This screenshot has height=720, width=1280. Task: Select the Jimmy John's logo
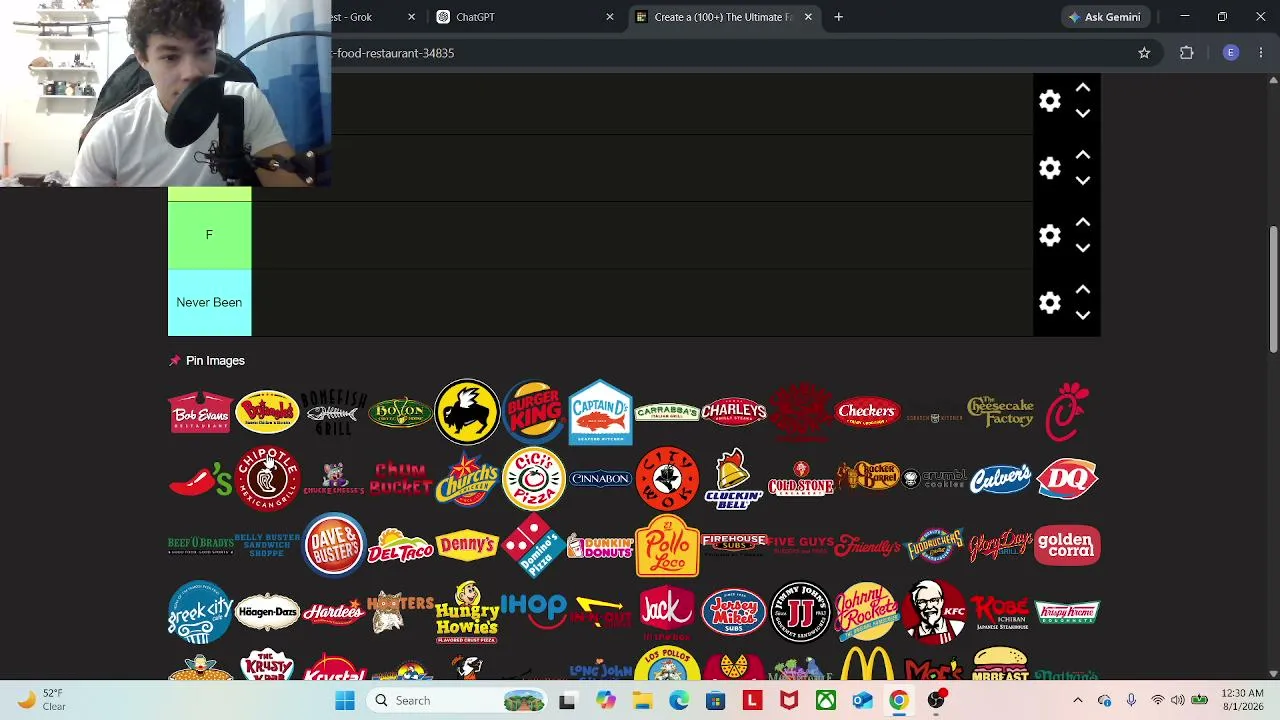click(800, 612)
